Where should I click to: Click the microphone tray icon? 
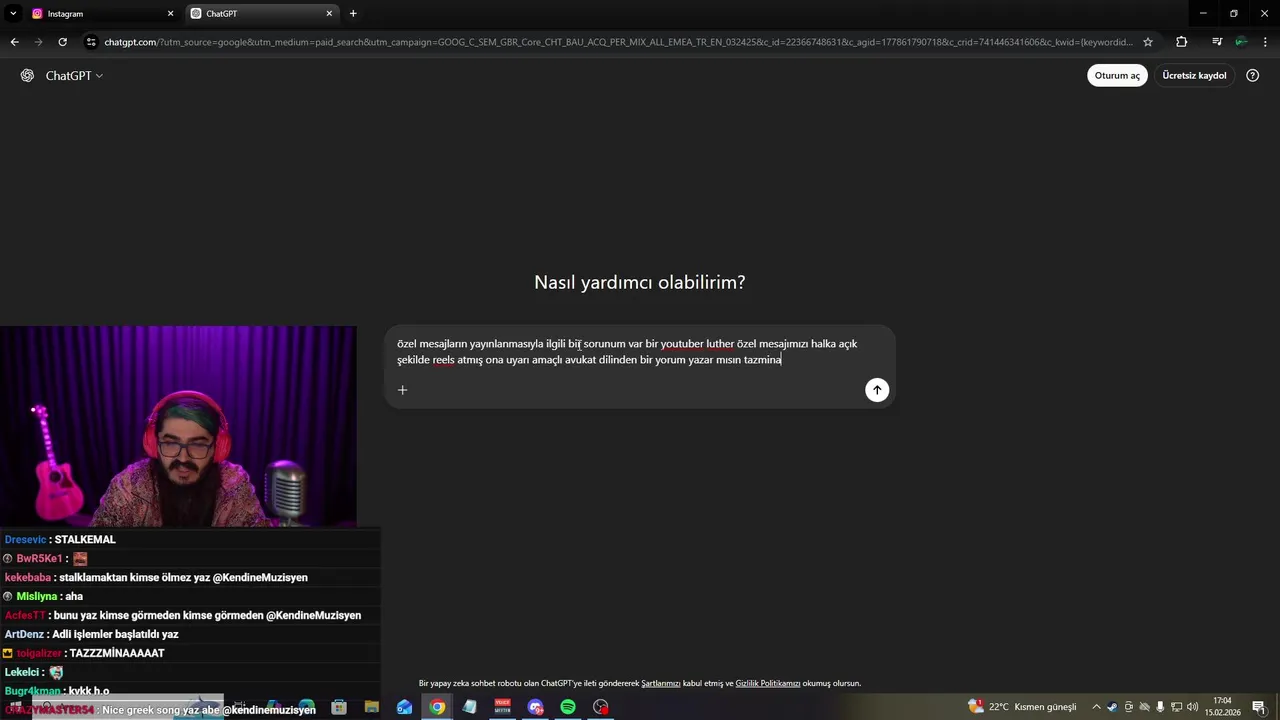[1160, 707]
